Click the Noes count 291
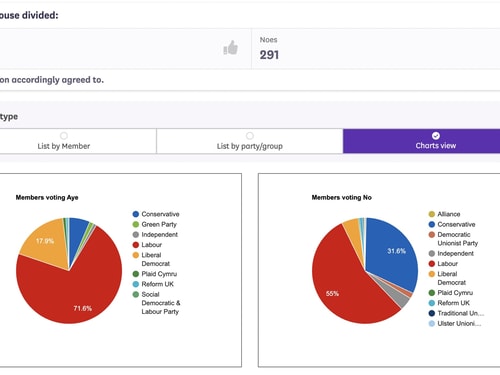The image size is (500, 375). tap(269, 55)
